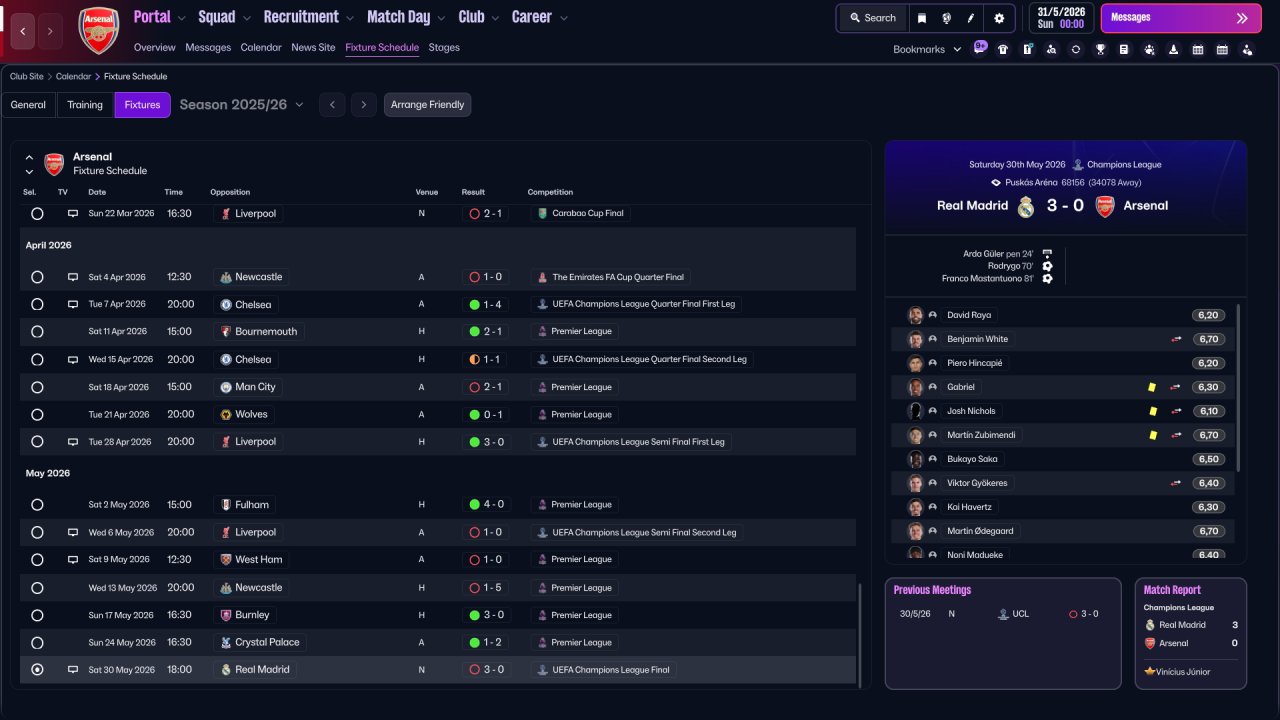Screen dimensions: 1280x720
Task: Open the Overview sub-tab
Action: click(x=154, y=47)
